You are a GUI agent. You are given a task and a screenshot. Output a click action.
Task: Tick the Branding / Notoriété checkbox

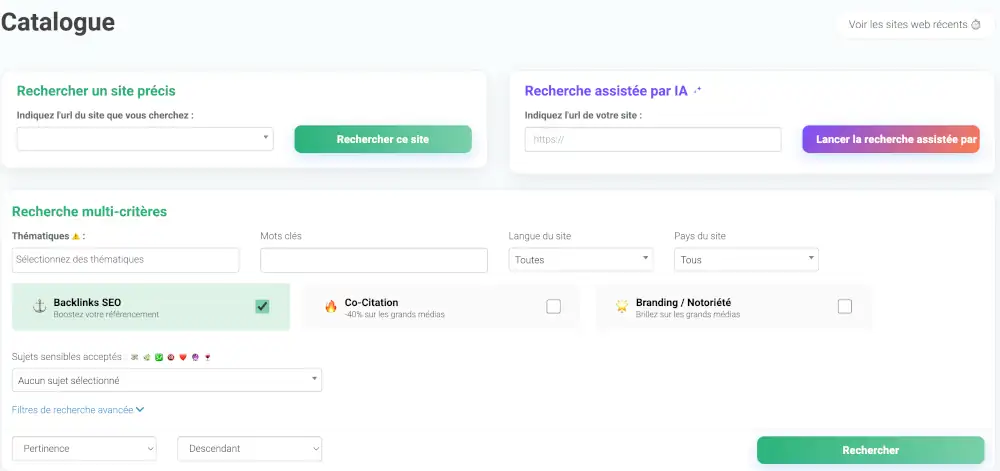click(x=844, y=307)
